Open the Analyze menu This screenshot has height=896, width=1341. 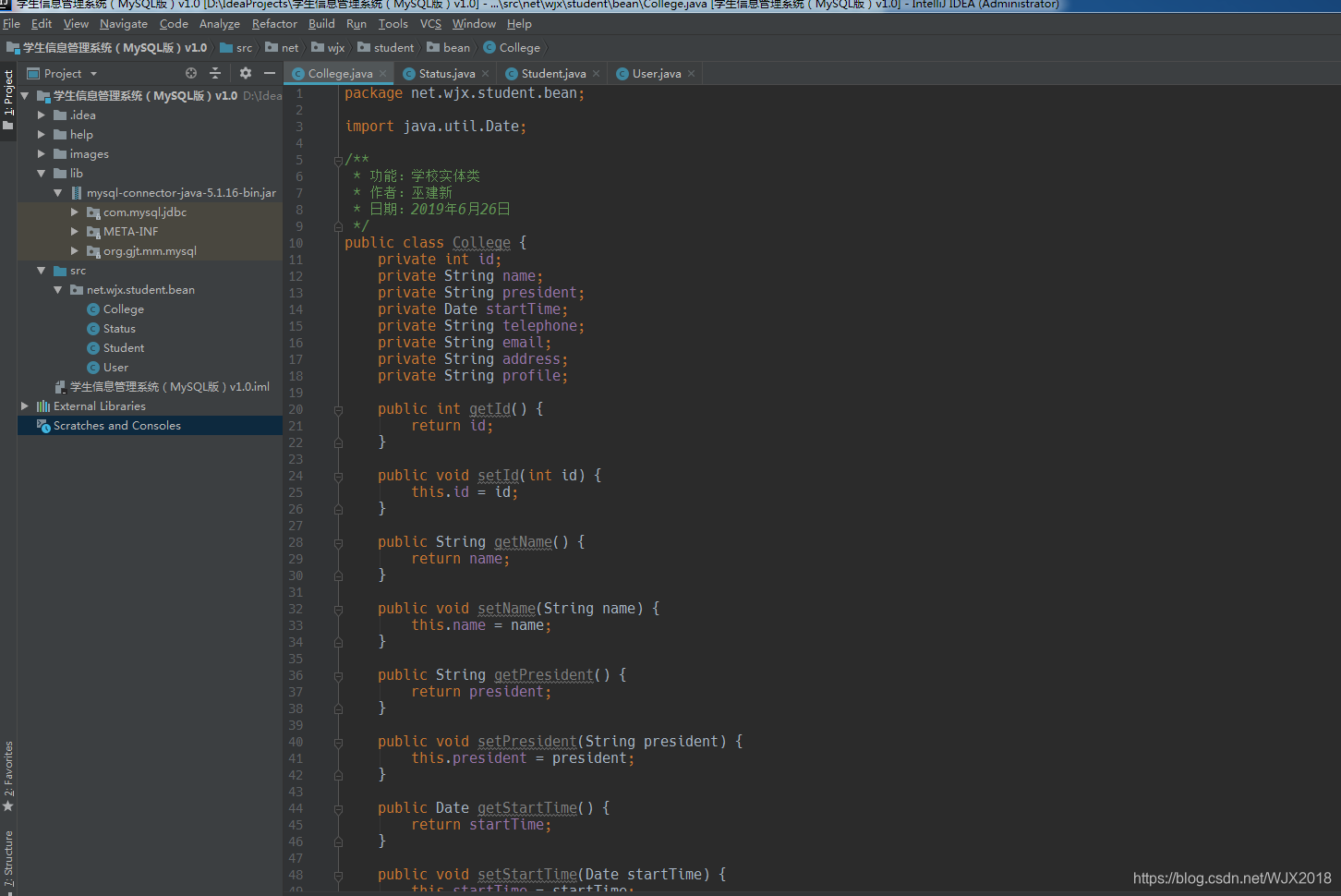220,24
